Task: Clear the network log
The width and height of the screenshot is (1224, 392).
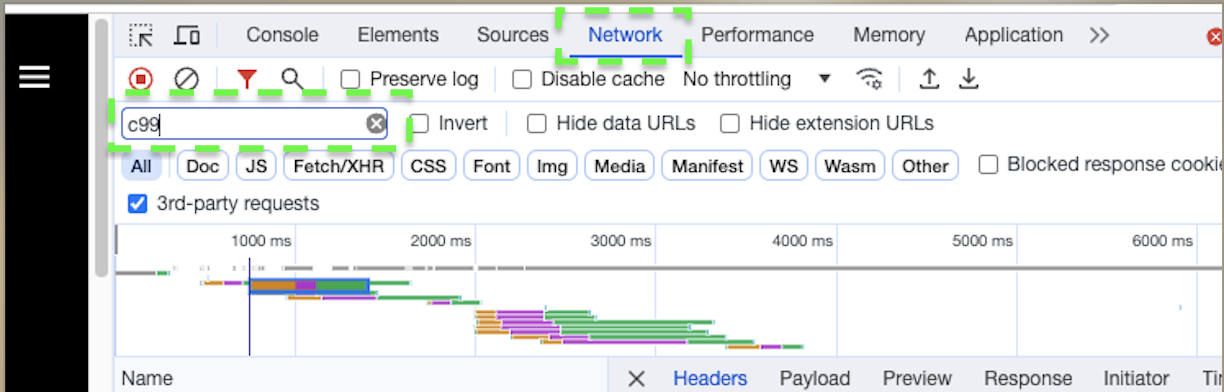Action: [186, 79]
